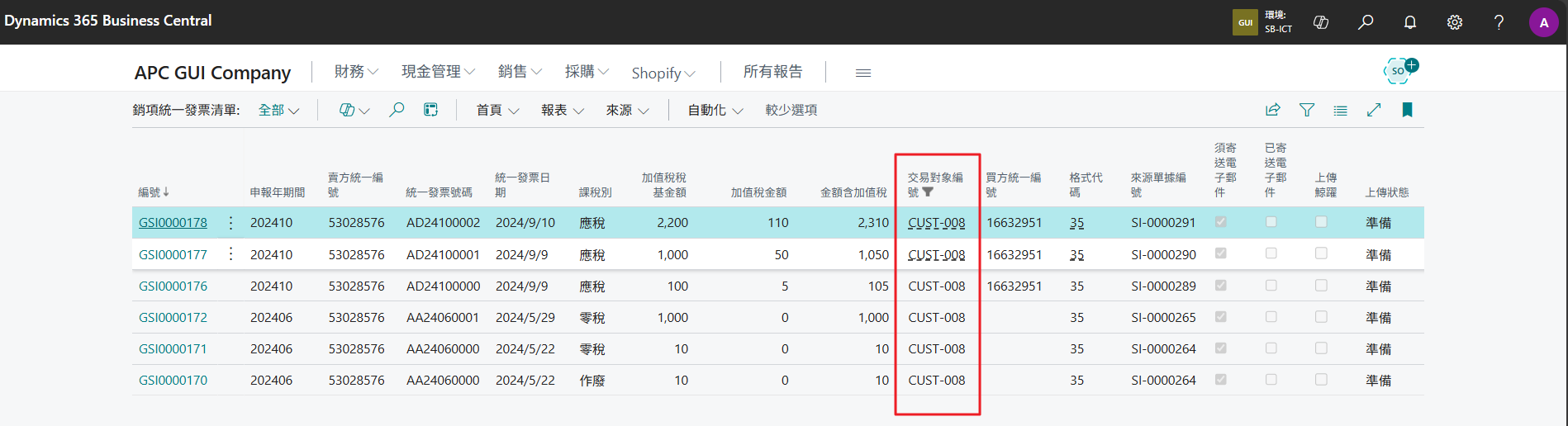Toggle the filter pane funnel icon
Image resolution: width=1568 pixels, height=426 pixels.
1307,110
